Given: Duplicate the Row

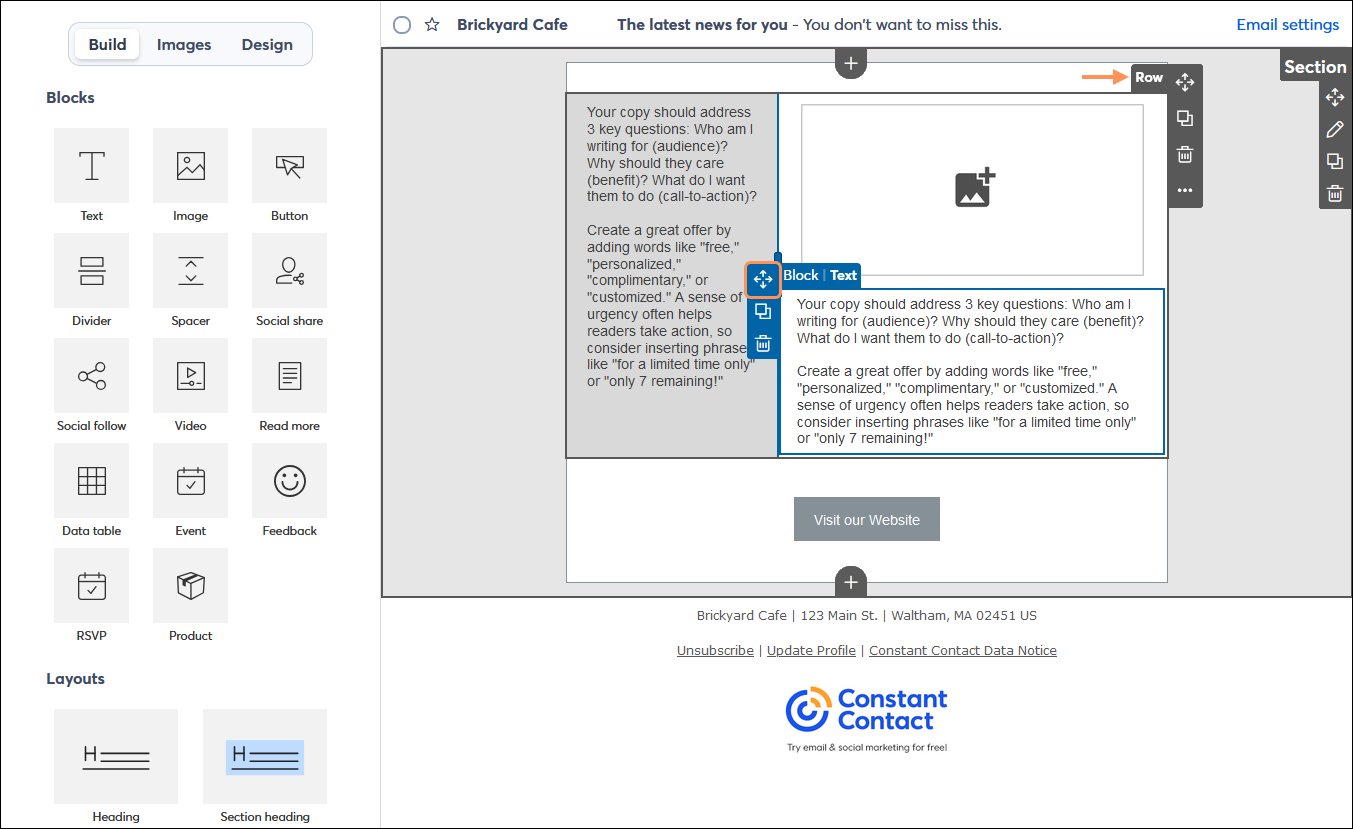Looking at the screenshot, I should (1185, 118).
